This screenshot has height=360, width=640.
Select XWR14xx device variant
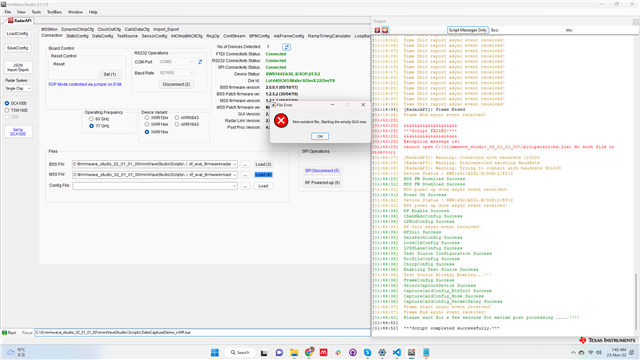[x=147, y=124]
